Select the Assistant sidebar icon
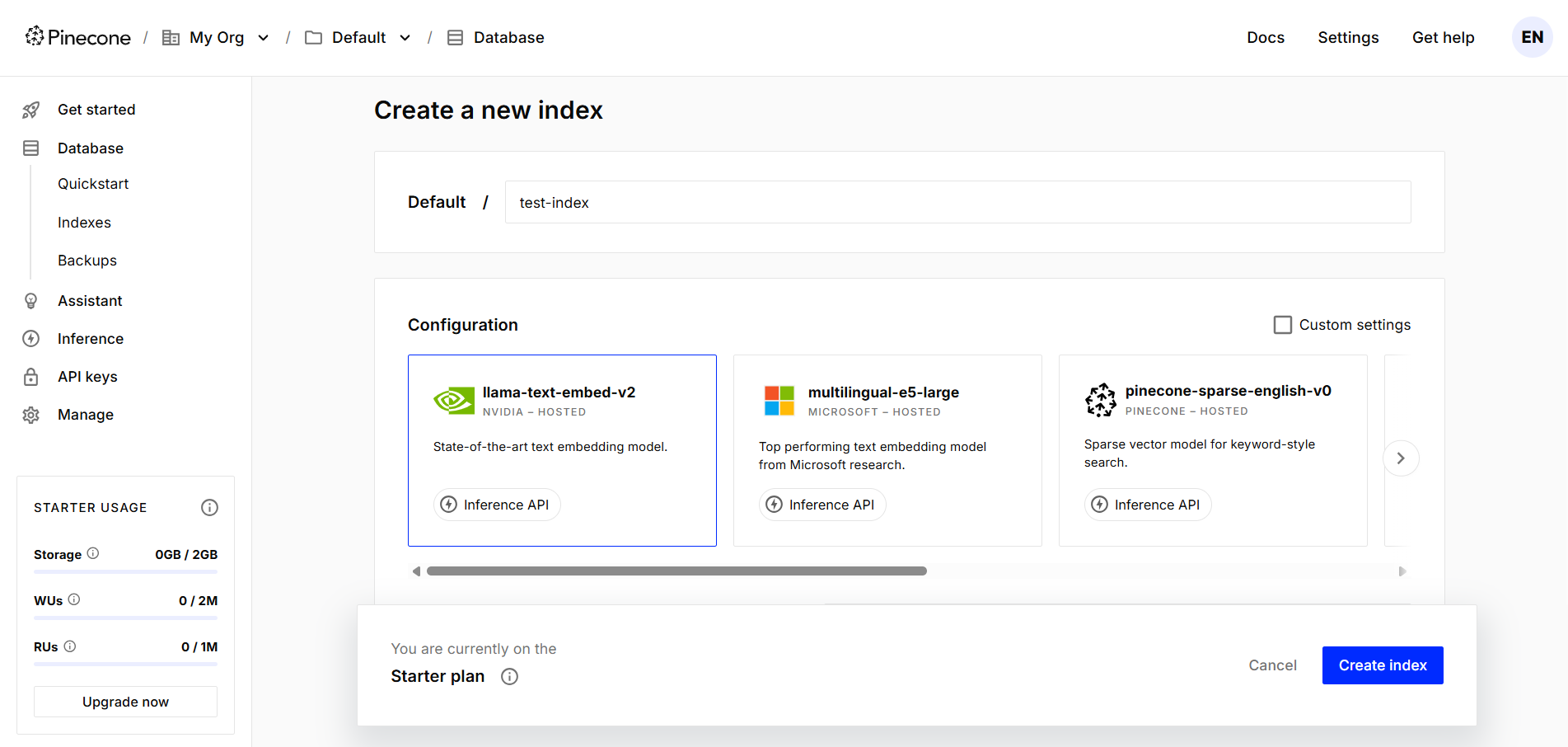 pyautogui.click(x=30, y=300)
